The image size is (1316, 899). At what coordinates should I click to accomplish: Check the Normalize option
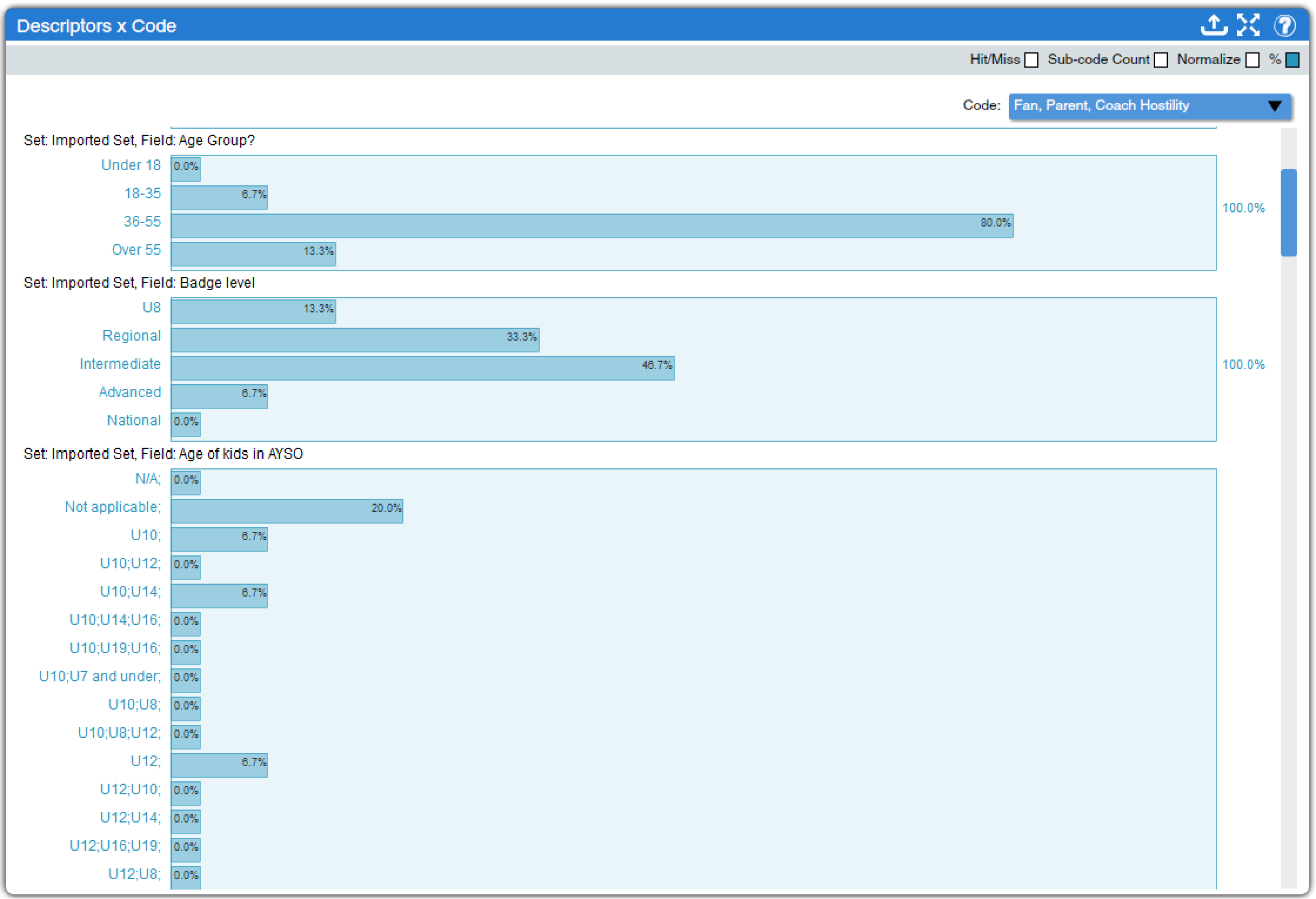click(1252, 60)
